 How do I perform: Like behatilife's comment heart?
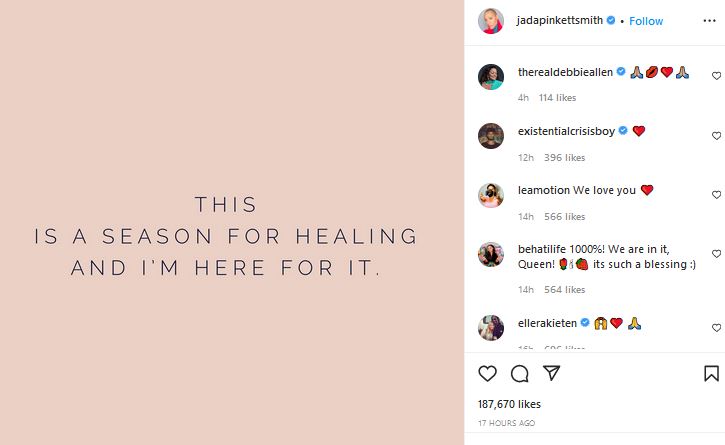tap(716, 253)
